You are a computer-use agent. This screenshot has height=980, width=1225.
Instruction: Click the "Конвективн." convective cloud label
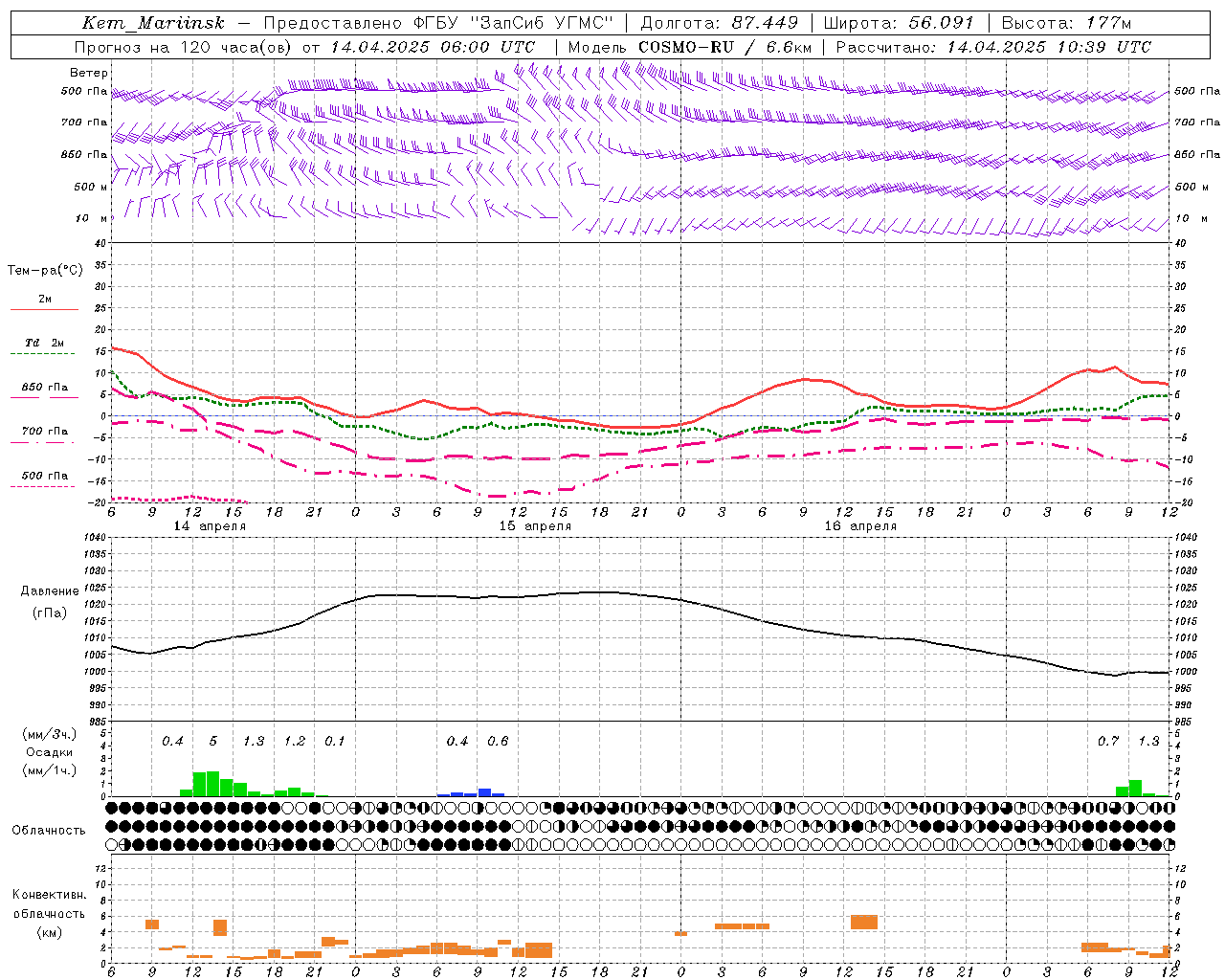[49, 895]
